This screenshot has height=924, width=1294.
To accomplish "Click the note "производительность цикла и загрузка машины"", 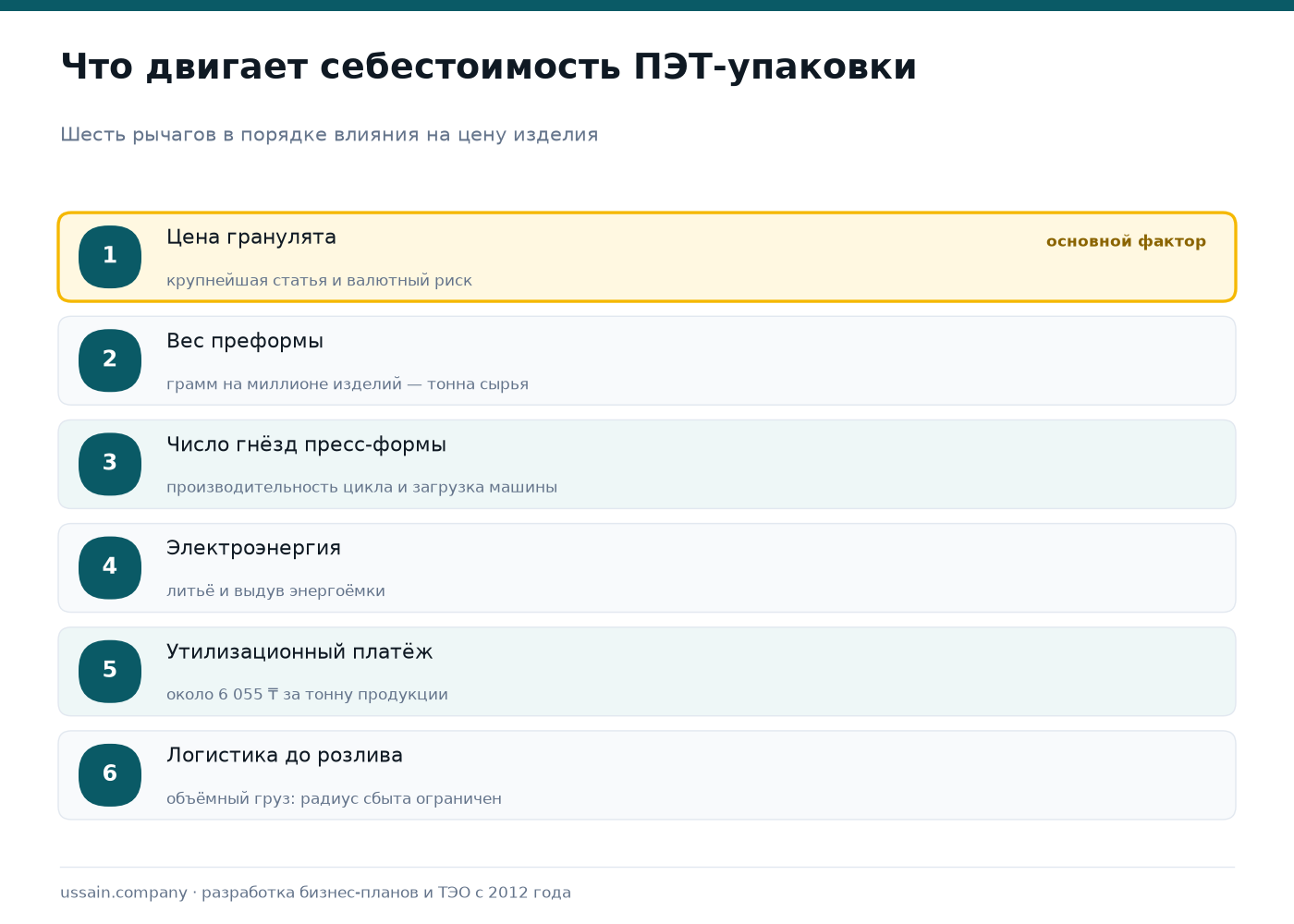I will point(361,488).
